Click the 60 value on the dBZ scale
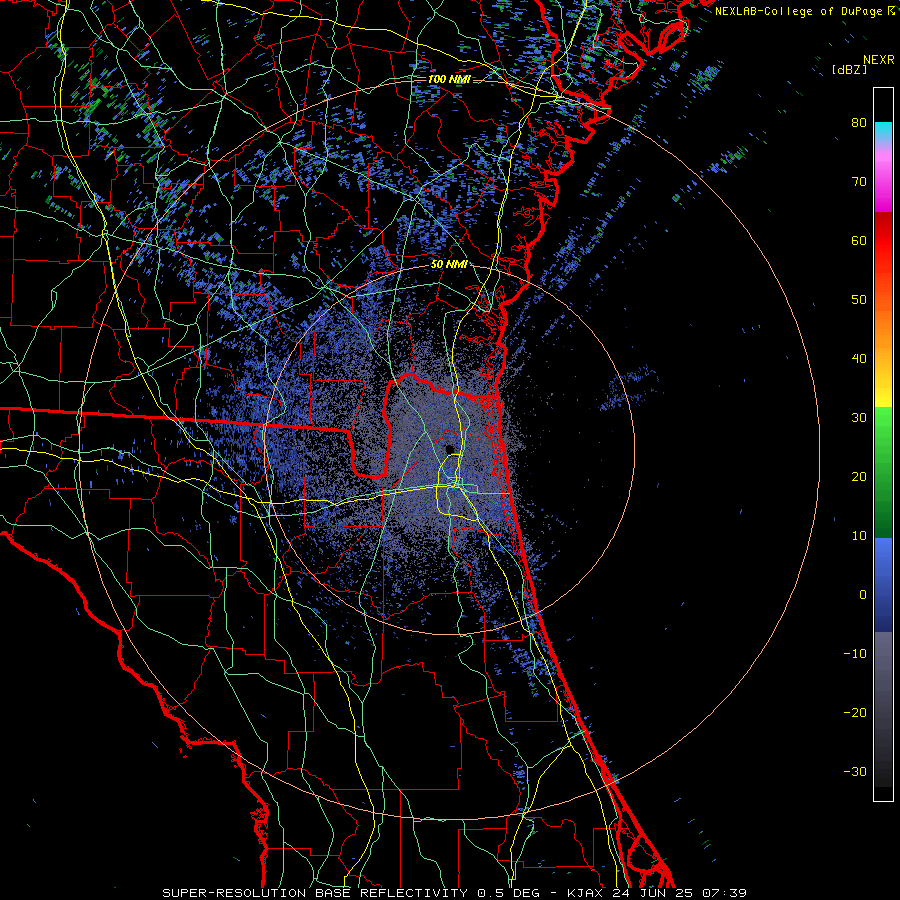The image size is (900, 900). click(859, 240)
